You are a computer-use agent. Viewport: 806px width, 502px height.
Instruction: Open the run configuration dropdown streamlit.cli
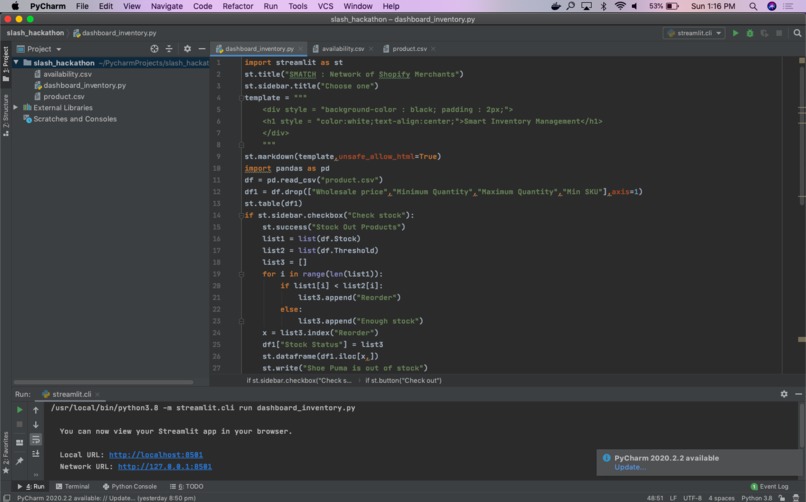point(695,33)
